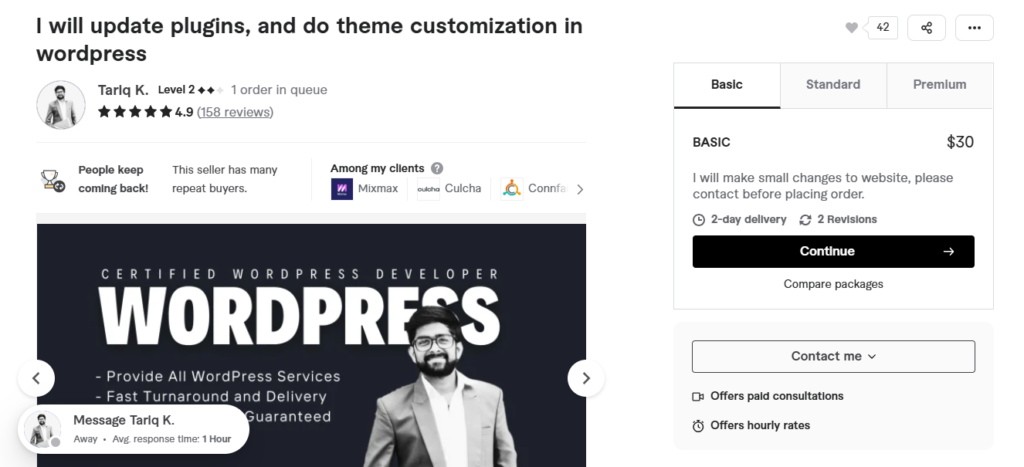Viewport: 1024px width, 467px height.
Task: Open the 158 reviews link
Action: 235,112
